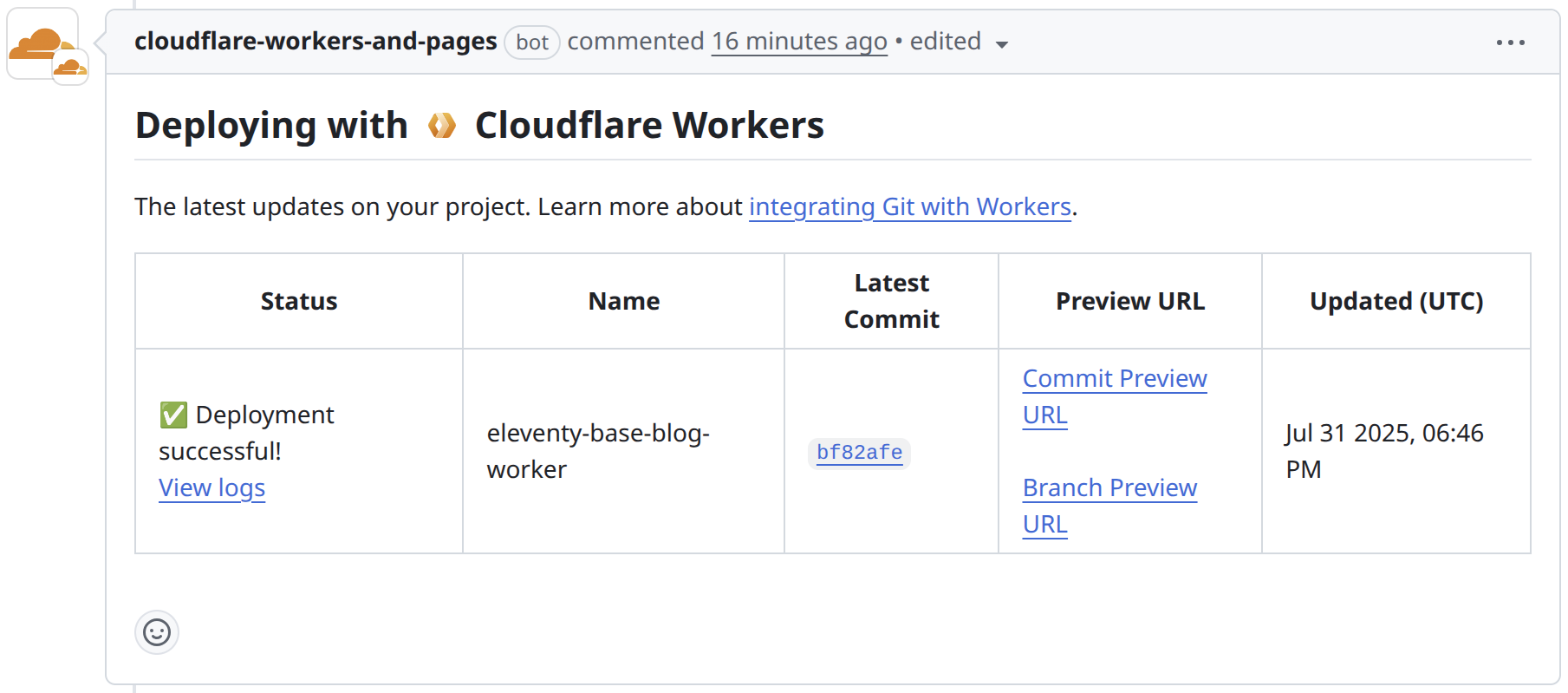Open commit bf82afe
1568x693 pixels.
click(859, 452)
